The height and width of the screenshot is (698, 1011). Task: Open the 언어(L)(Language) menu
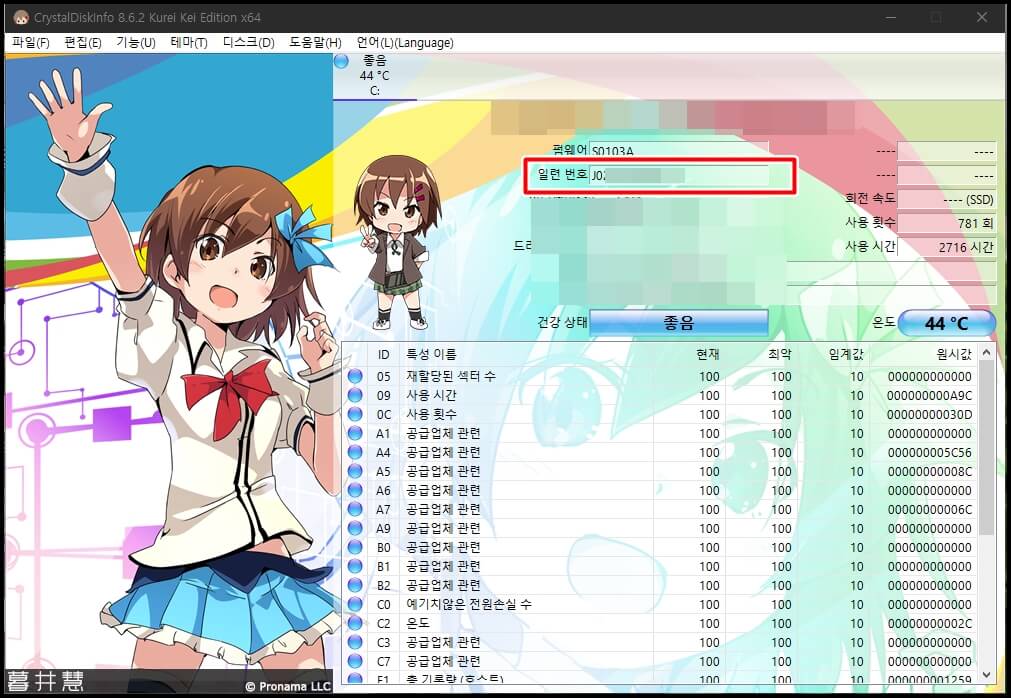pyautogui.click(x=405, y=43)
